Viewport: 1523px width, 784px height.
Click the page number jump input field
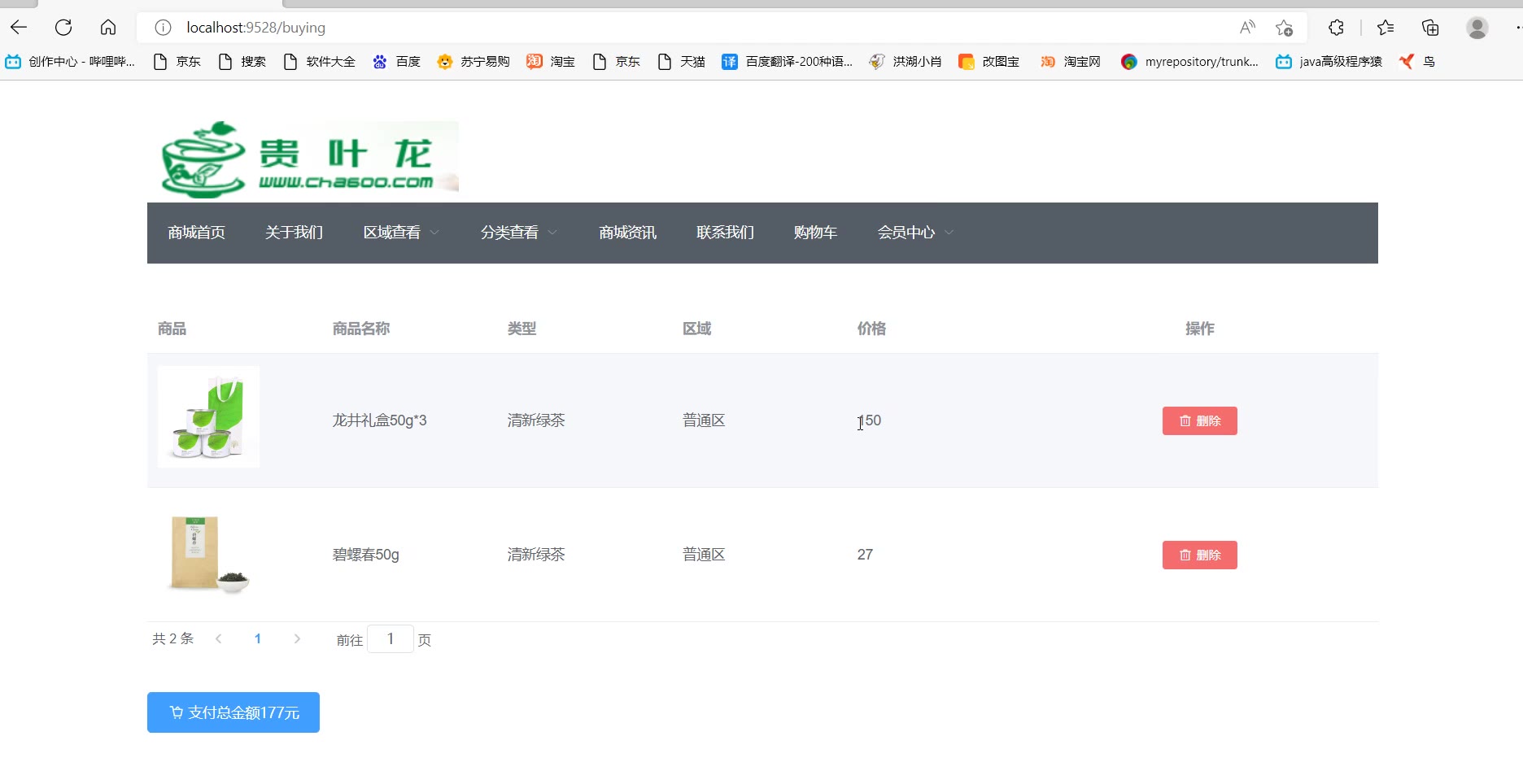tap(391, 639)
